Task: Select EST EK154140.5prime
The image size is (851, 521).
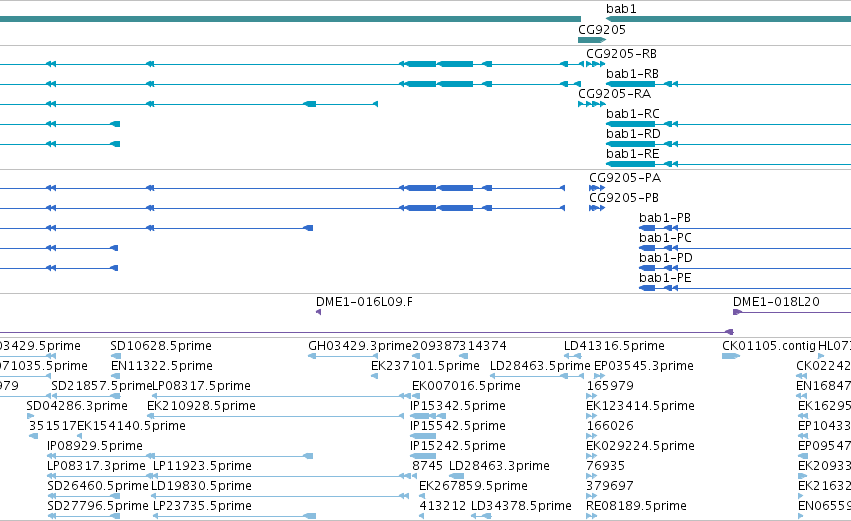Action: coord(131,427)
